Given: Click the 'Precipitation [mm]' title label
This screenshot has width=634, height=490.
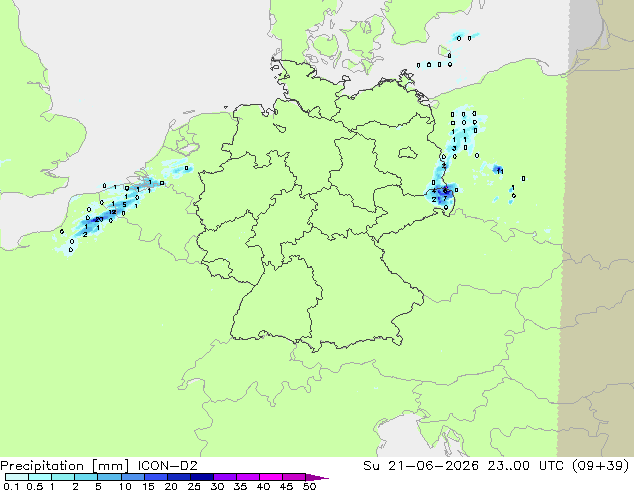Looking at the screenshot, I should click(64, 466).
